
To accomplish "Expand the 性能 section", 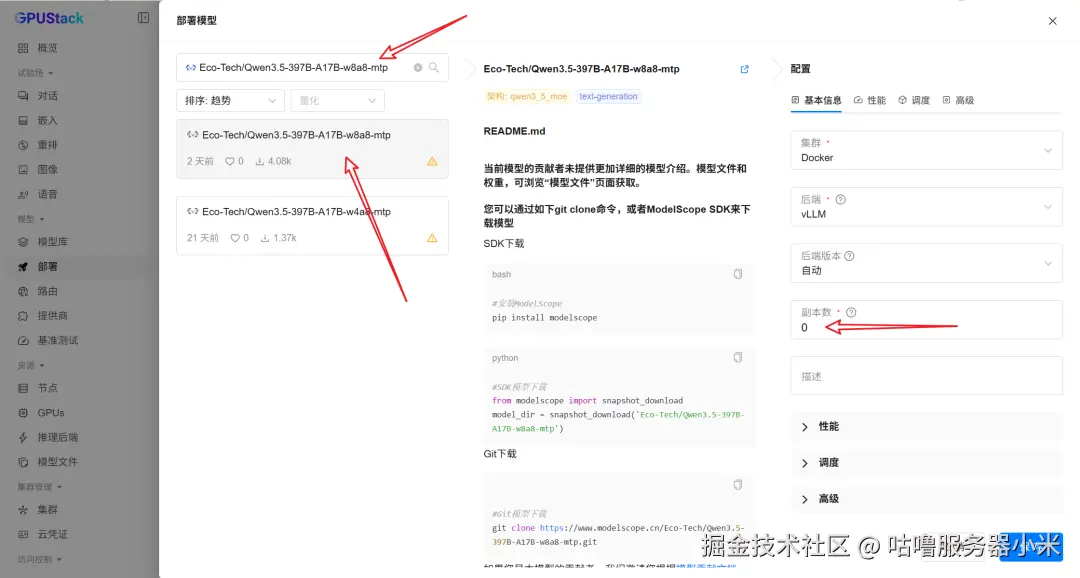I will [x=926, y=427].
